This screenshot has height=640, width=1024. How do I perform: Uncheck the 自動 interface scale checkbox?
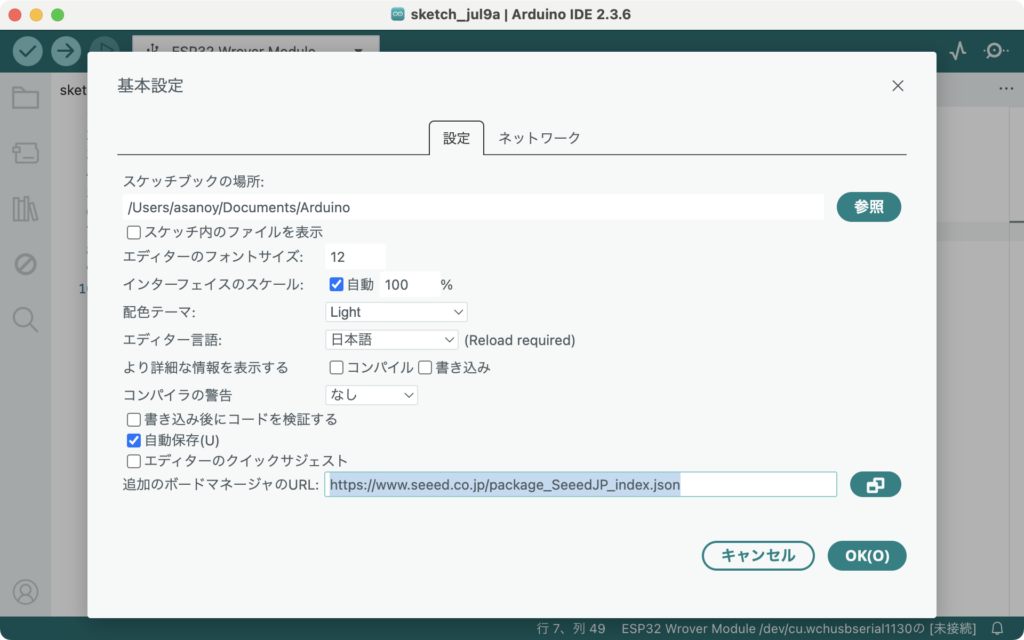[x=336, y=284]
